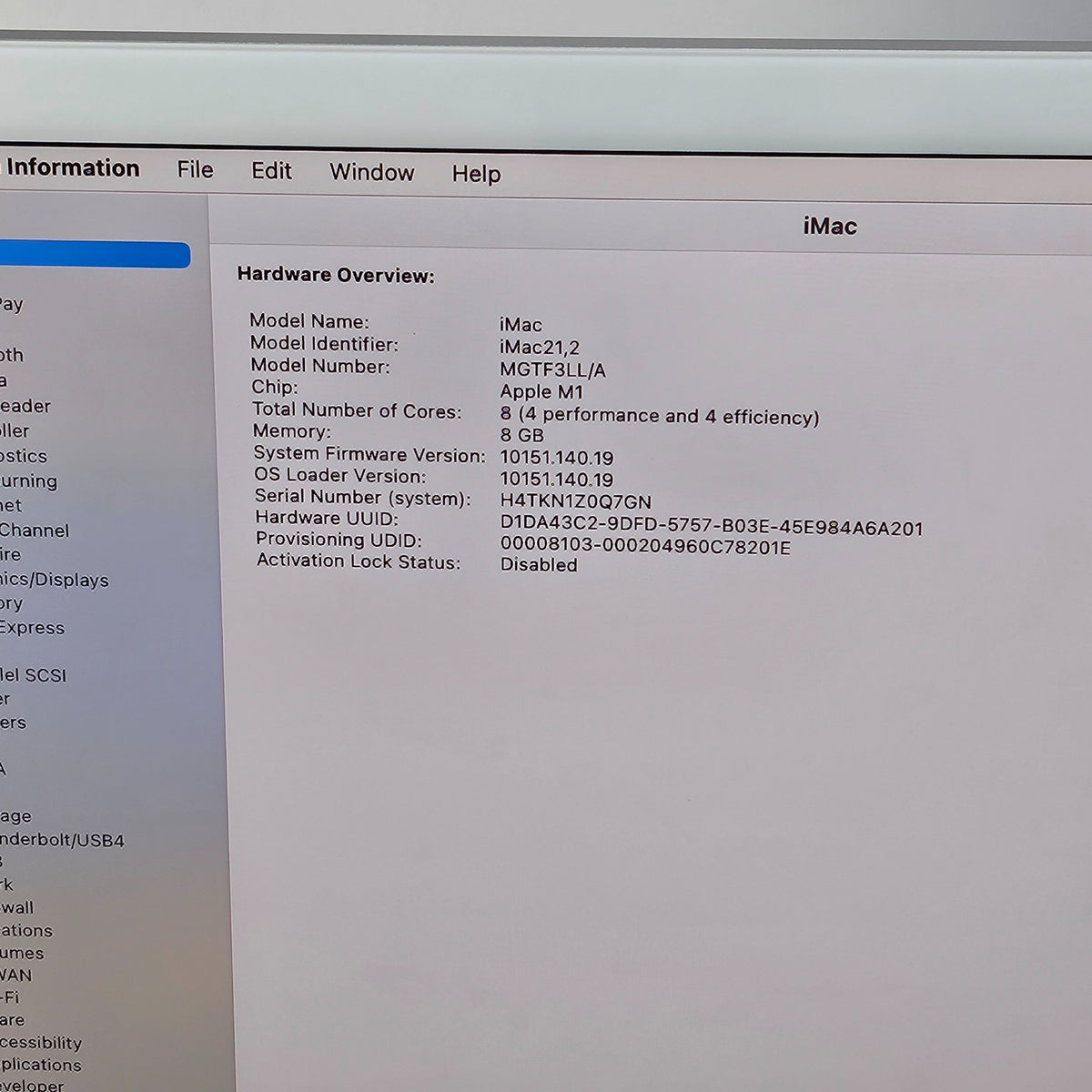
Task: Select Storage in the sidebar
Action: (x=15, y=816)
